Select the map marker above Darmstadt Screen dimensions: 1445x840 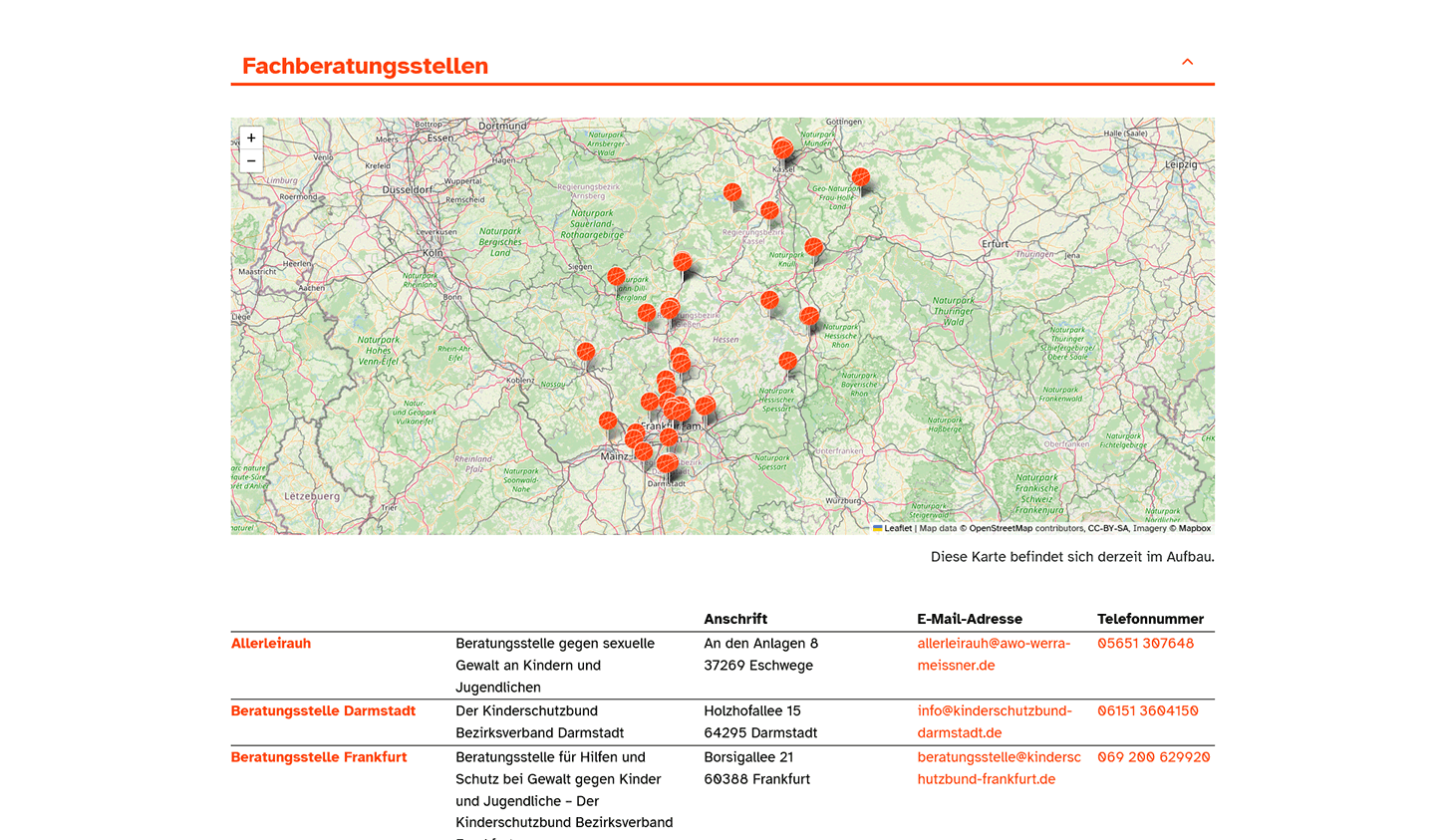click(x=667, y=463)
